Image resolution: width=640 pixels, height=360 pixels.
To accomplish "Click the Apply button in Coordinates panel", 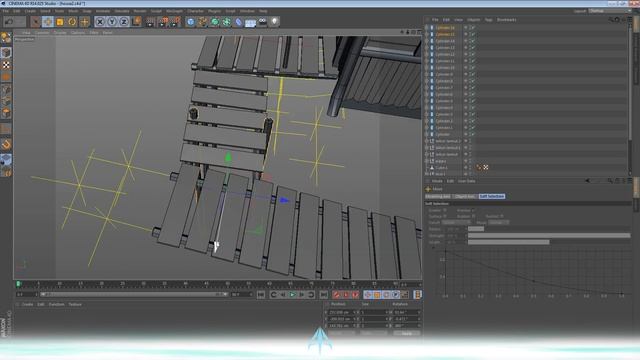I will [406, 333].
